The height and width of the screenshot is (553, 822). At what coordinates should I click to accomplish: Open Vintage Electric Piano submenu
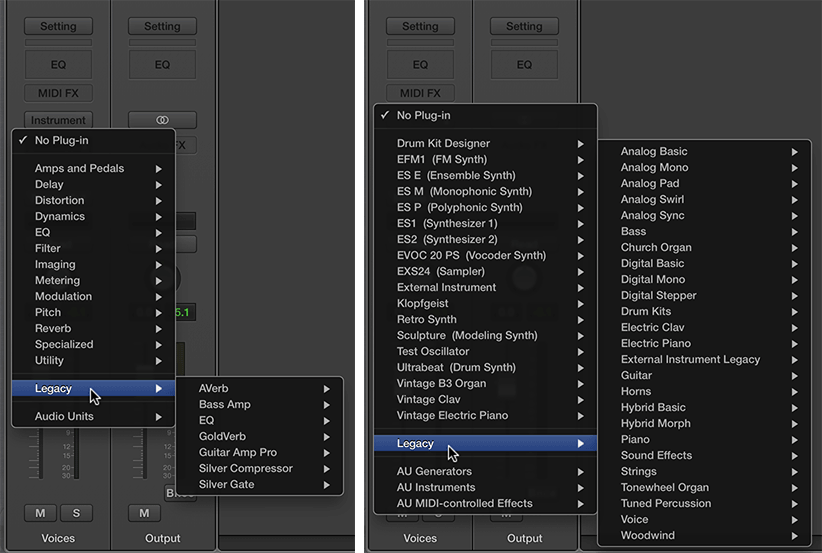[x=485, y=416]
